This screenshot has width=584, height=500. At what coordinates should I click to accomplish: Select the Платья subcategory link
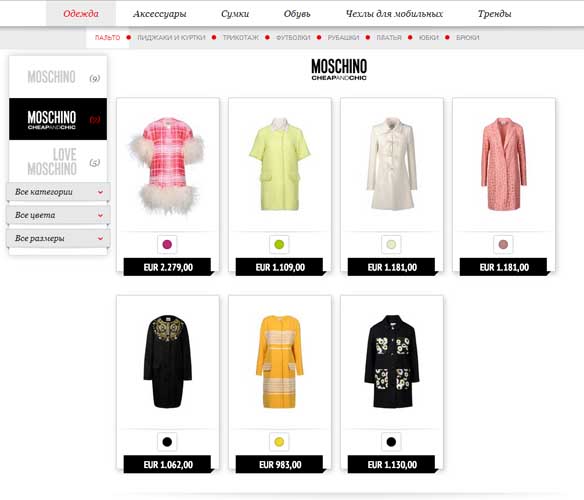(x=389, y=38)
